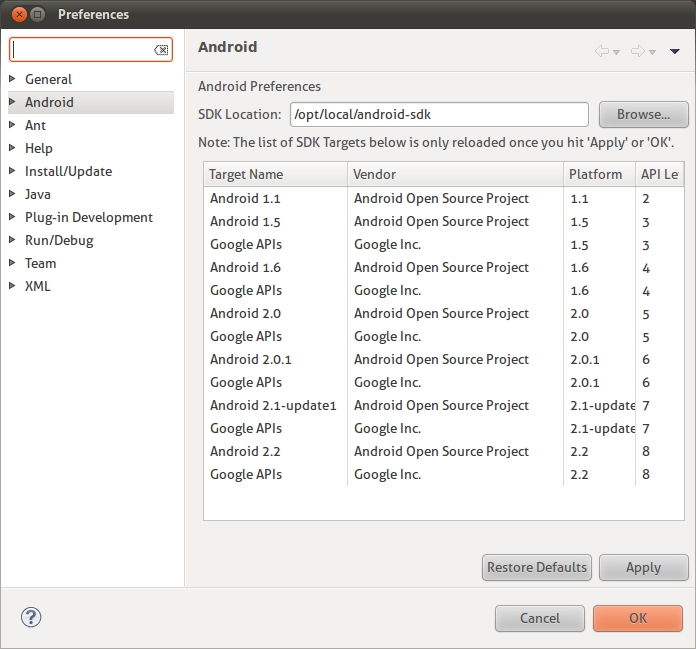The width and height of the screenshot is (696, 649).
Task: Open the back history dropdown arrow
Action: click(617, 52)
